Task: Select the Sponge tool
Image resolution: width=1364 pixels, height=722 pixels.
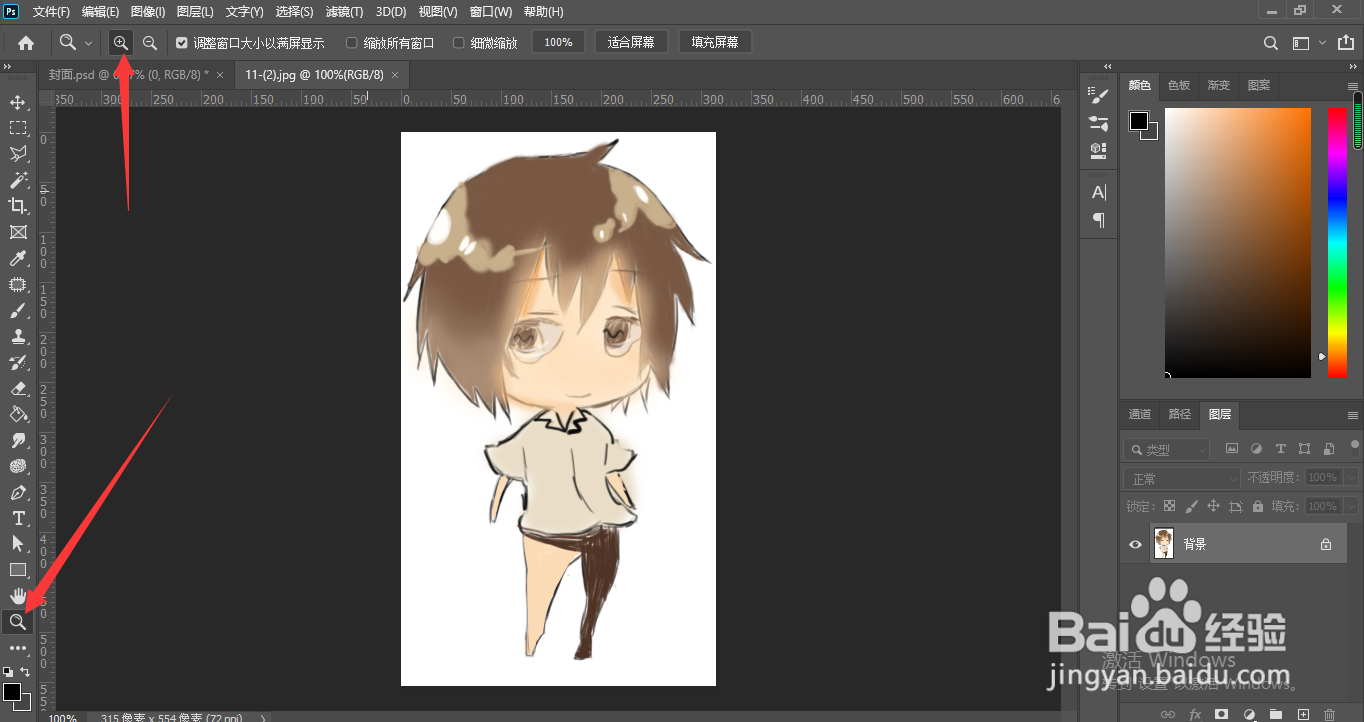Action: (x=18, y=466)
